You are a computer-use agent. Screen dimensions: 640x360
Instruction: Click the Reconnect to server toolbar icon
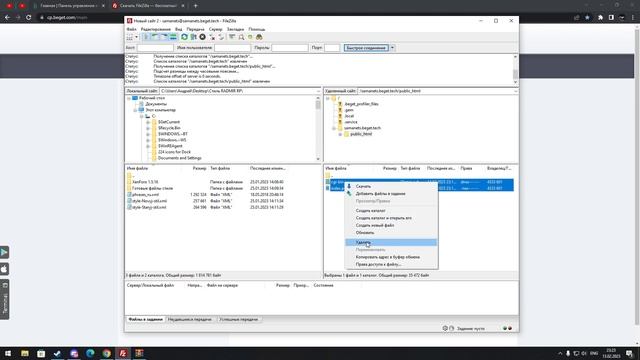pos(221,37)
